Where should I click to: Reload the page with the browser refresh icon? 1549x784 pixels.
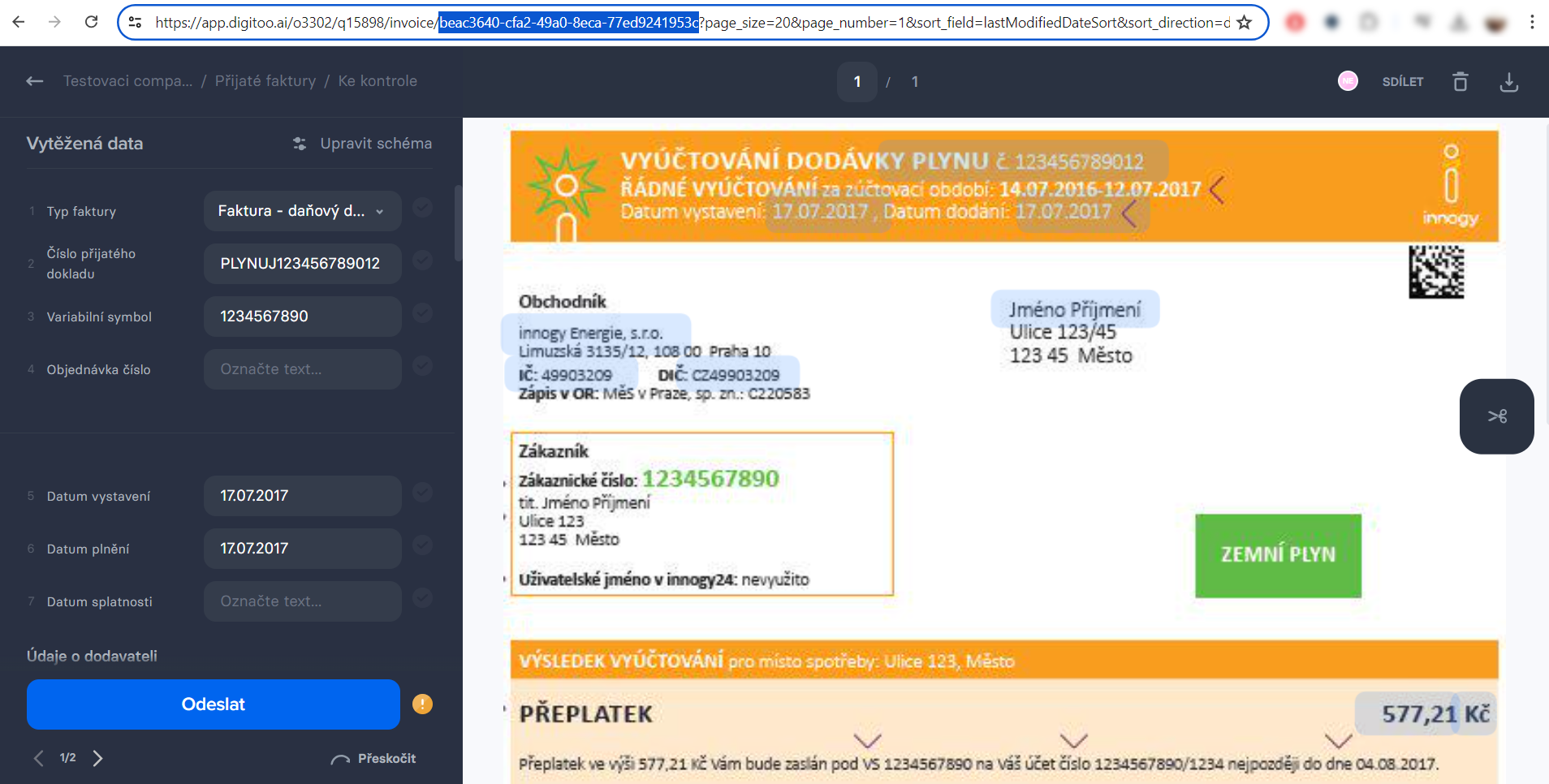coord(92,22)
